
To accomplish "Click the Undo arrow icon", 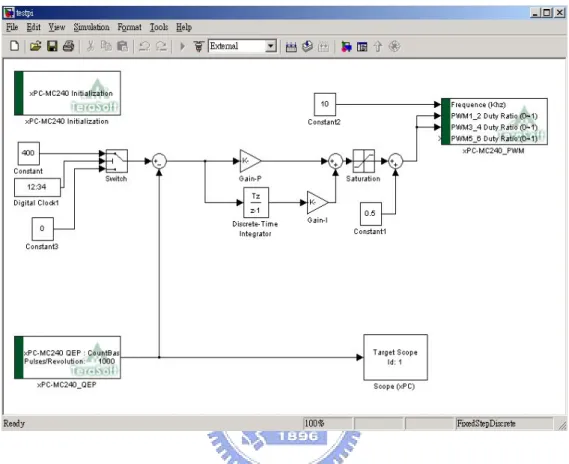I will pos(144,46).
